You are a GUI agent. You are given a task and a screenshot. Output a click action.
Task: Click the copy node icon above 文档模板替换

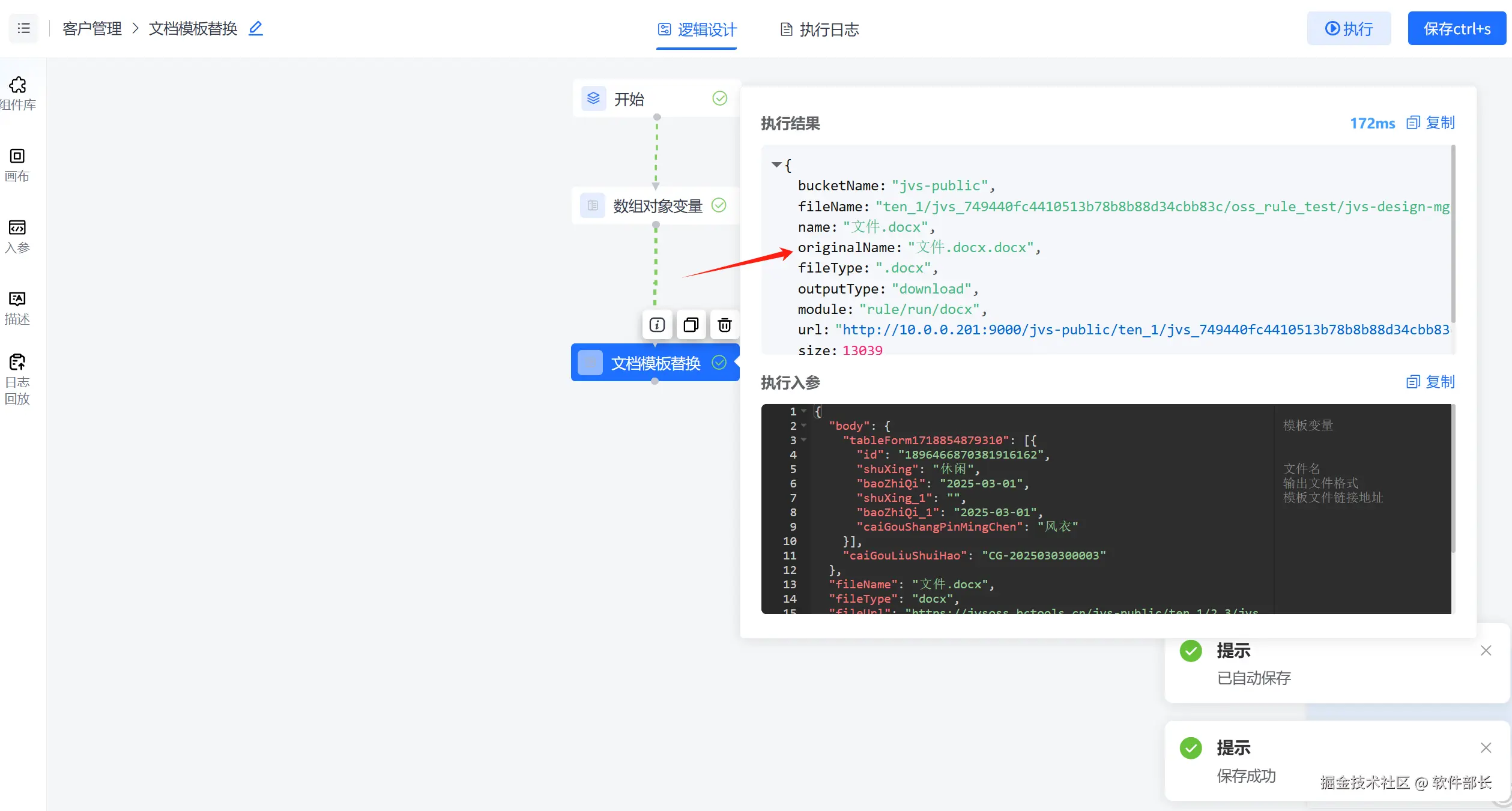691,325
